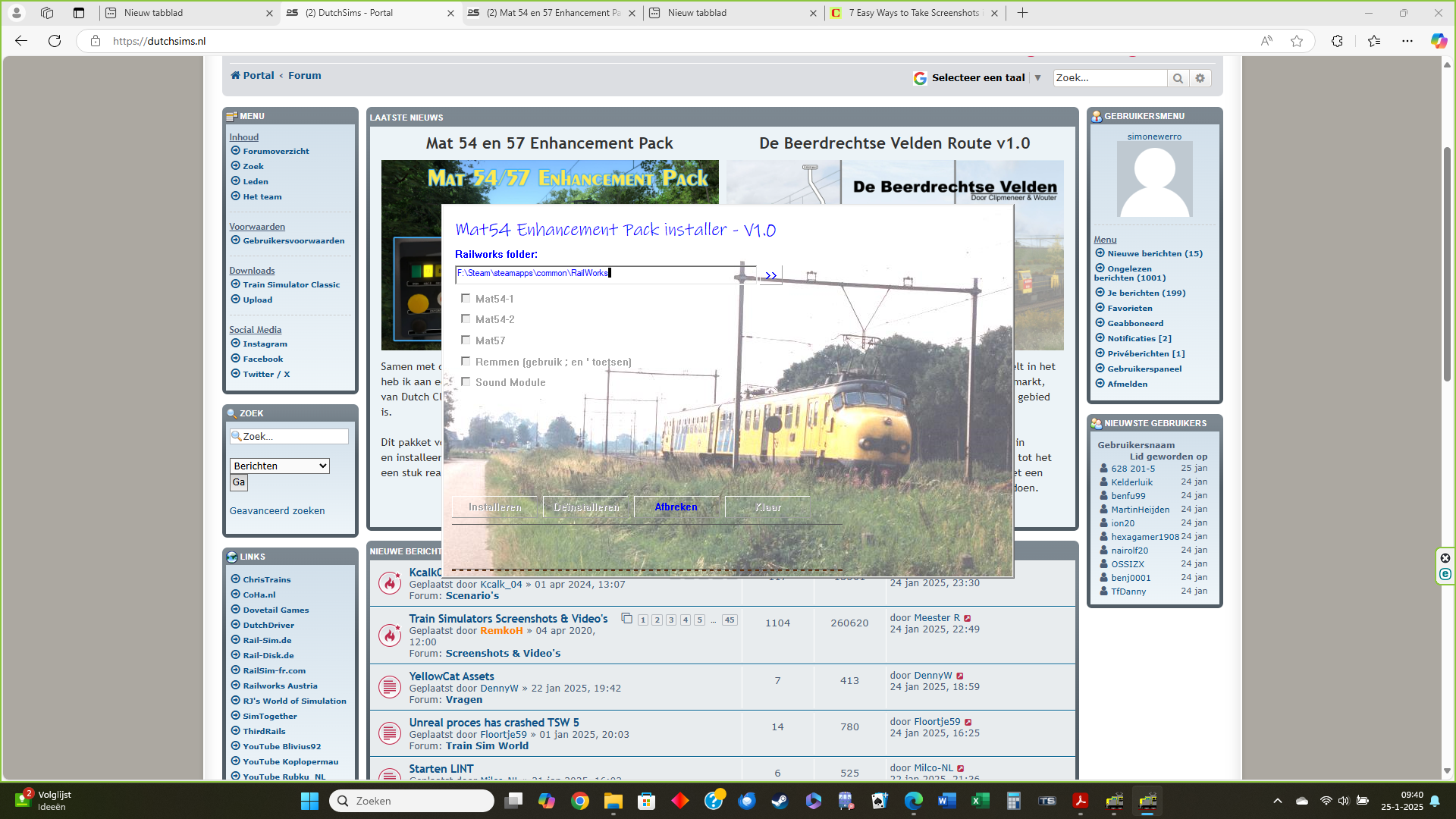Open browser extensions icon
The image size is (1456, 819).
[1337, 41]
